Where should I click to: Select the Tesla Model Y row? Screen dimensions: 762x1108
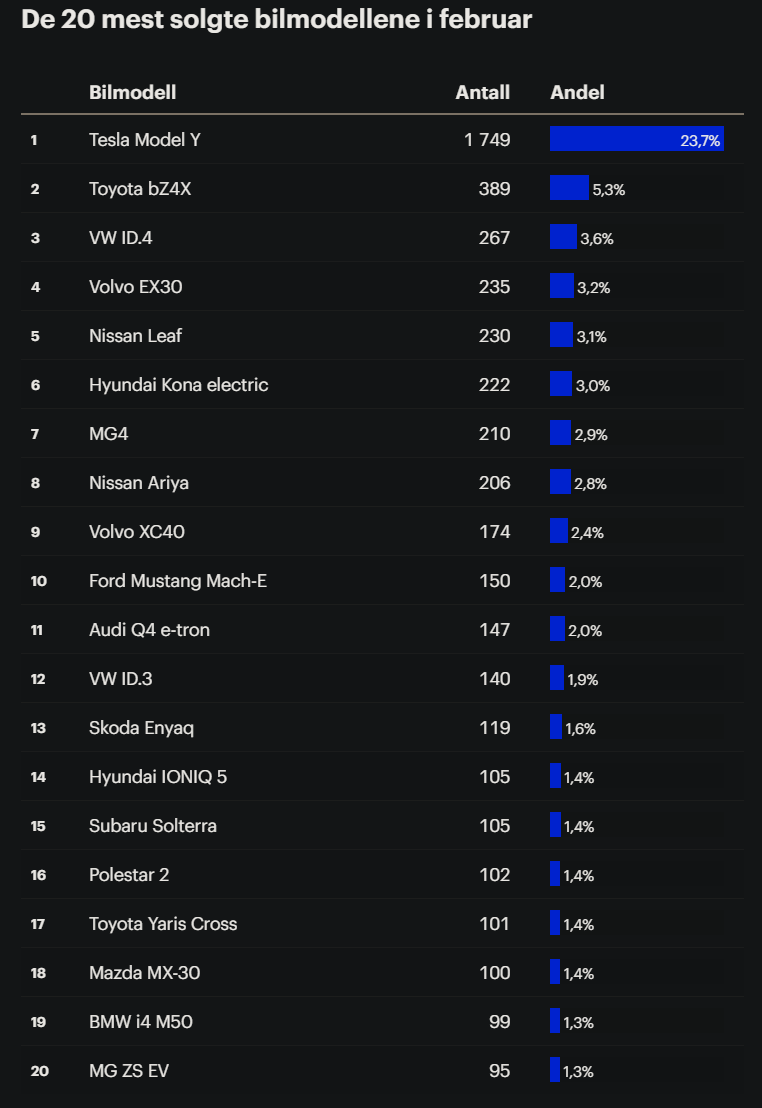coord(382,139)
